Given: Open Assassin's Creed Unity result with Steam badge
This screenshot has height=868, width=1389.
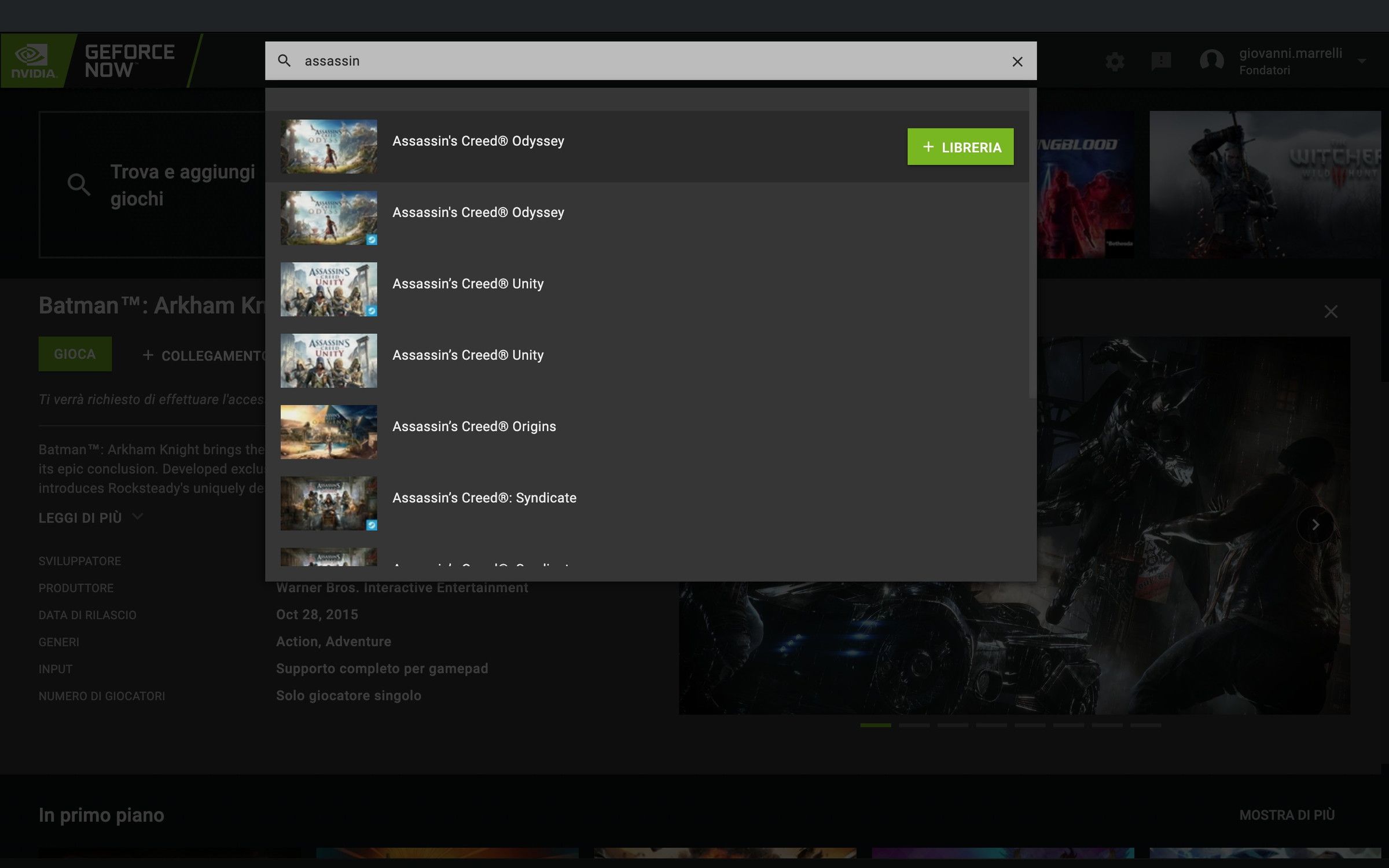Looking at the screenshot, I should click(x=646, y=289).
